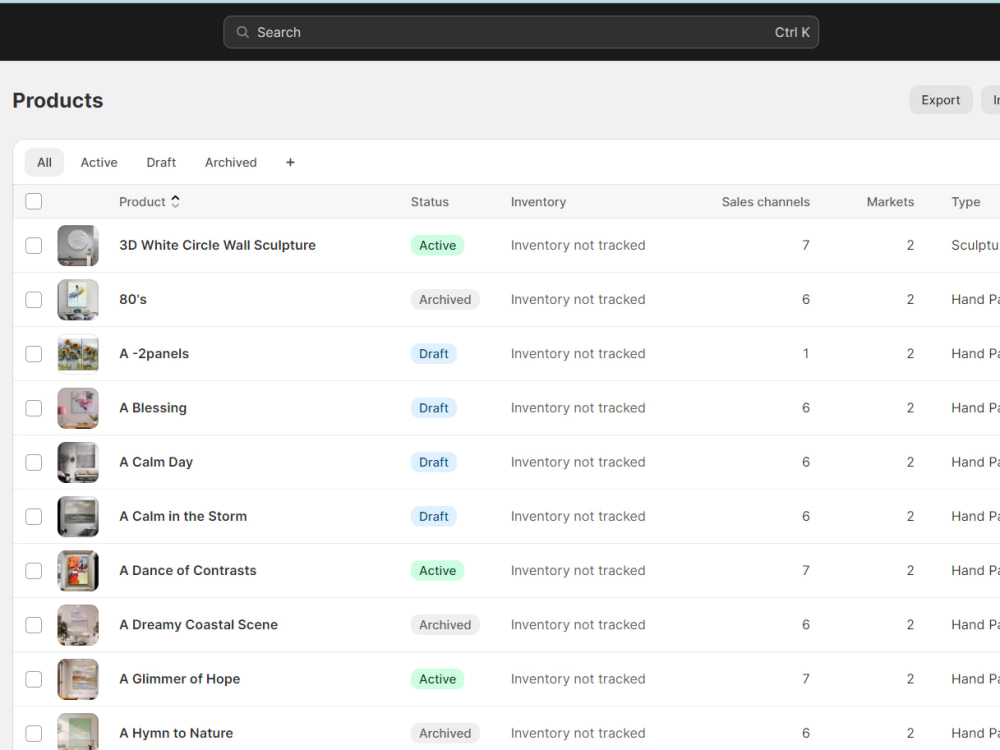The width and height of the screenshot is (1000, 750).
Task: Select the A Calm Day checkbox
Action: (x=34, y=462)
